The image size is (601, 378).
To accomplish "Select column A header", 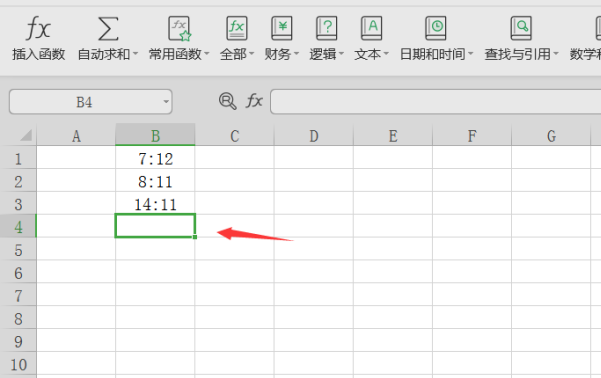I will (x=76, y=136).
